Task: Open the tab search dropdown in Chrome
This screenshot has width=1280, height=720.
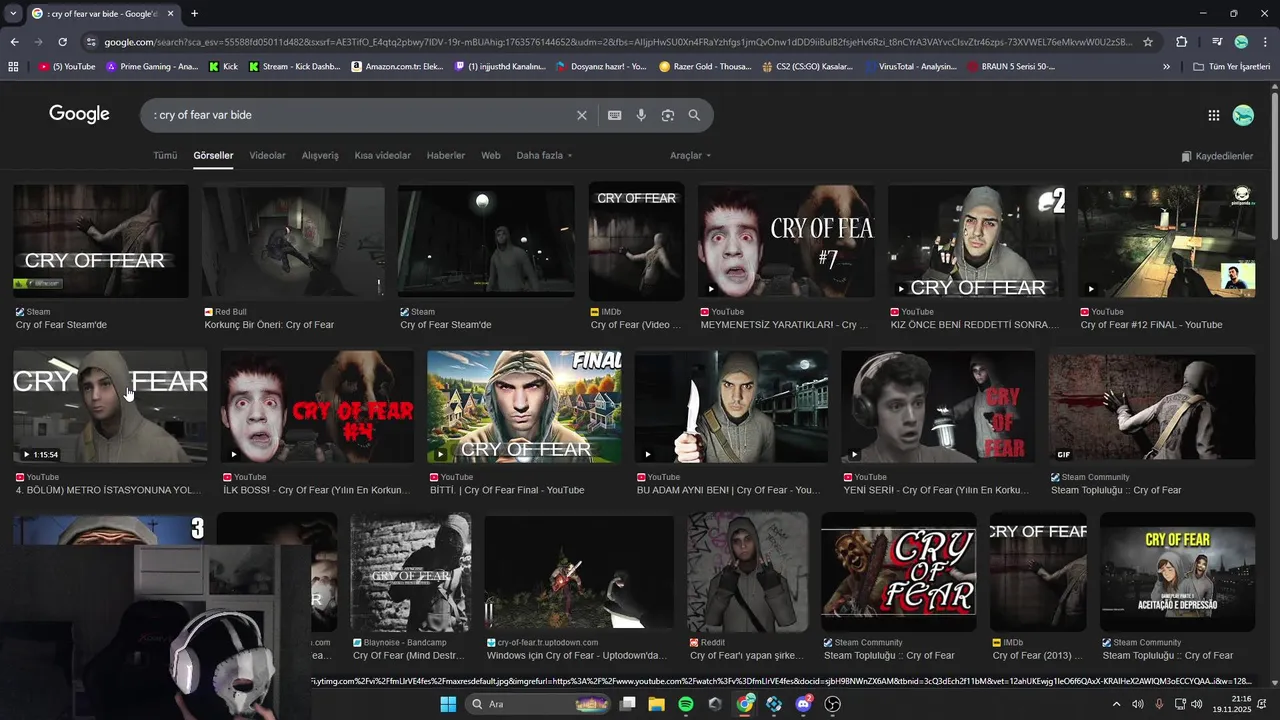Action: [13, 13]
